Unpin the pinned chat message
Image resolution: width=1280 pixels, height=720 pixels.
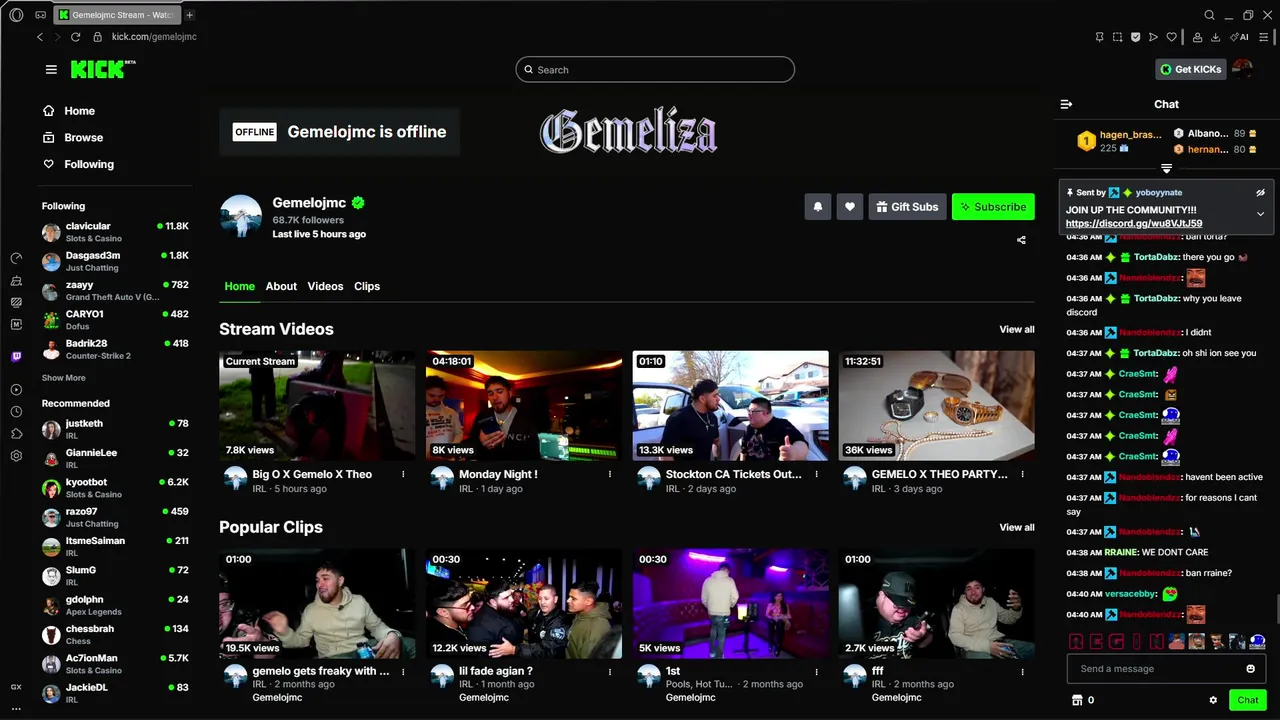(1260, 192)
